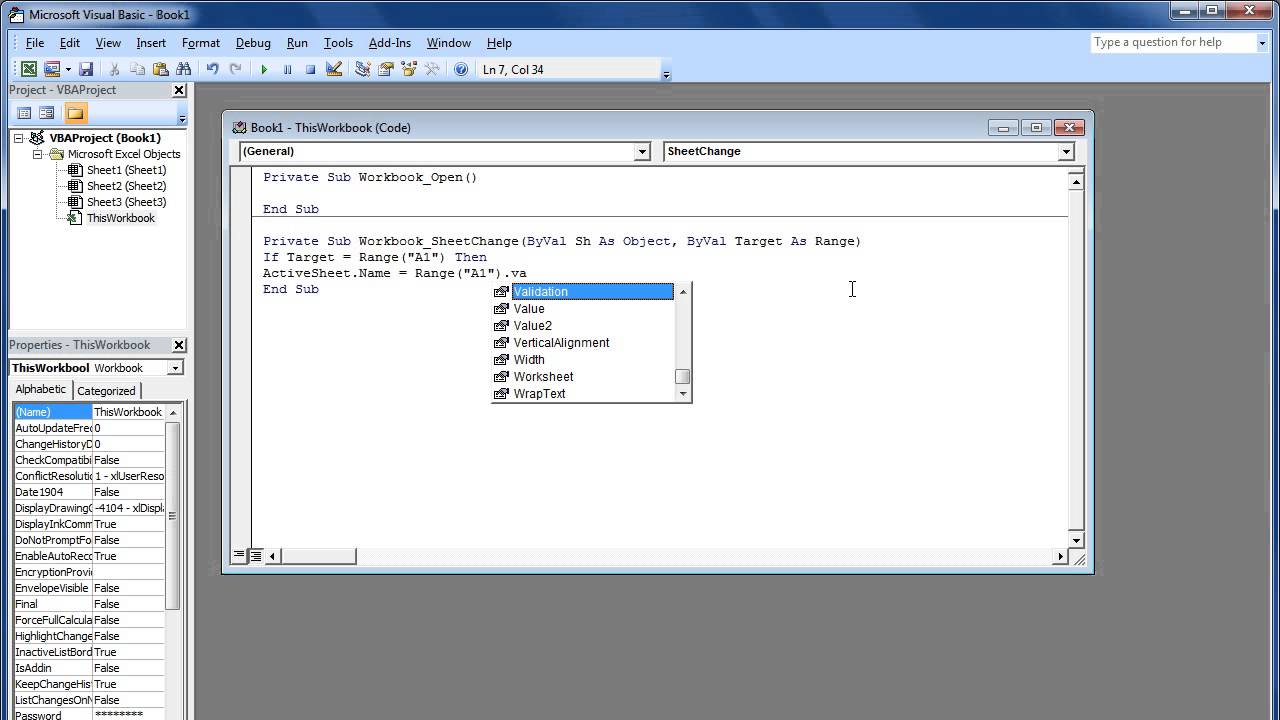Image resolution: width=1280 pixels, height=720 pixels.
Task: Click the Paste clipboard icon
Action: 160,69
